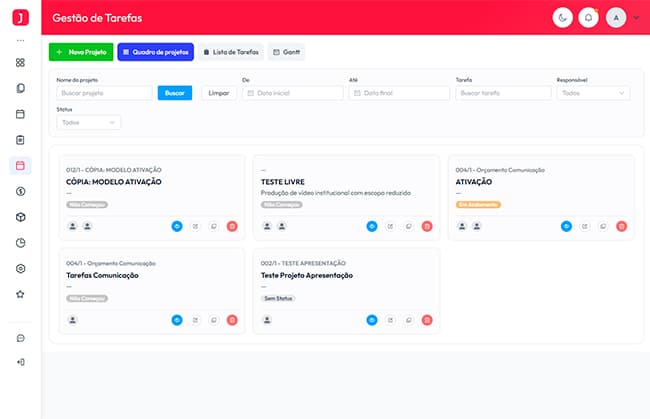Open user menu chevron beside avatar
Screen dimensions: 650x419
(x=636, y=18)
